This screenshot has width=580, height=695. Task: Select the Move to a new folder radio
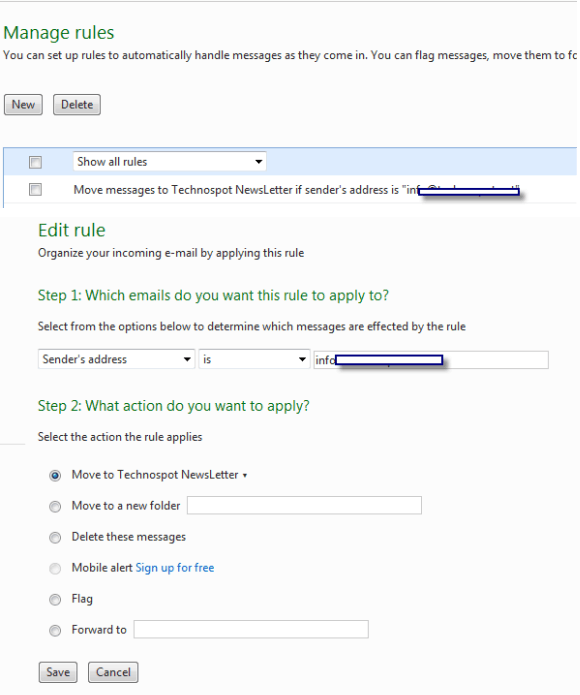coord(55,506)
